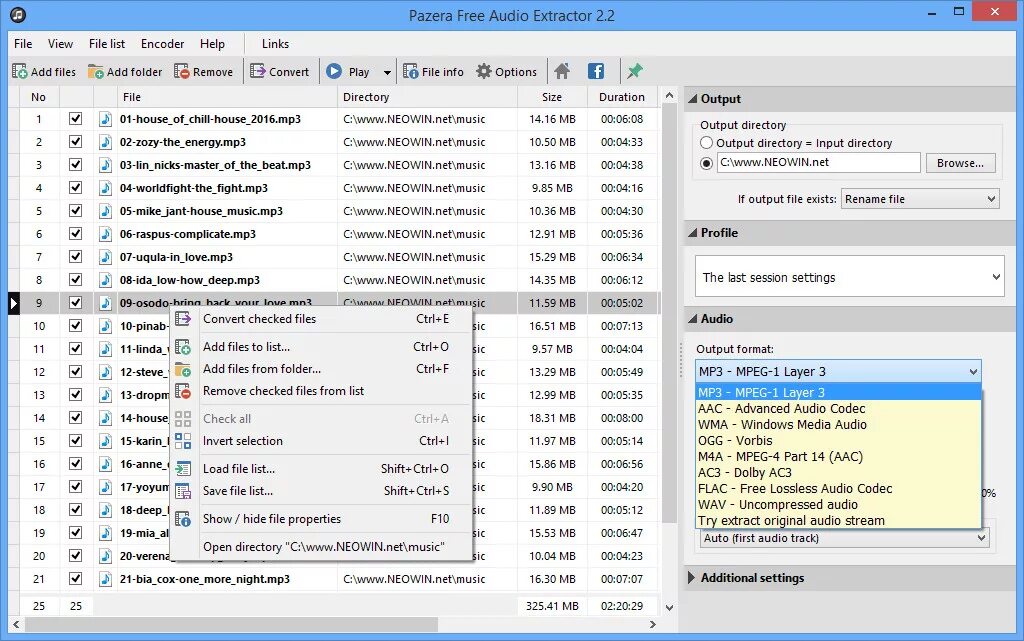Sort the list by the Duration column header
Image resolution: width=1024 pixels, height=641 pixels.
click(x=622, y=97)
